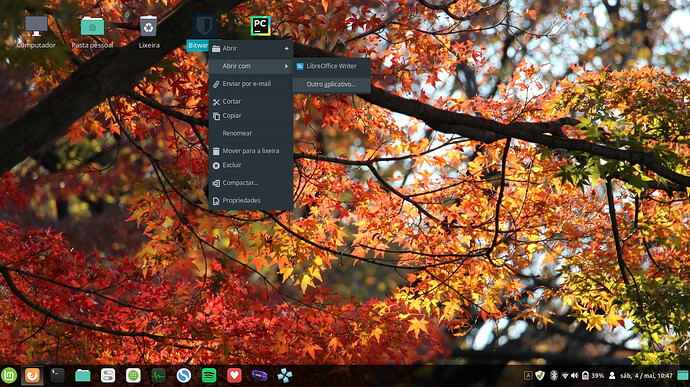Open the terminal from the panel
The image size is (690, 387).
(x=57, y=376)
